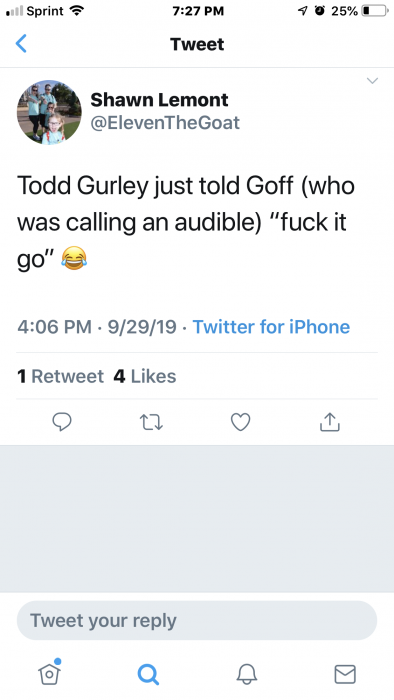The width and height of the screenshot is (394, 700).
Task: Tap the Tweet your reply field
Action: point(197,621)
